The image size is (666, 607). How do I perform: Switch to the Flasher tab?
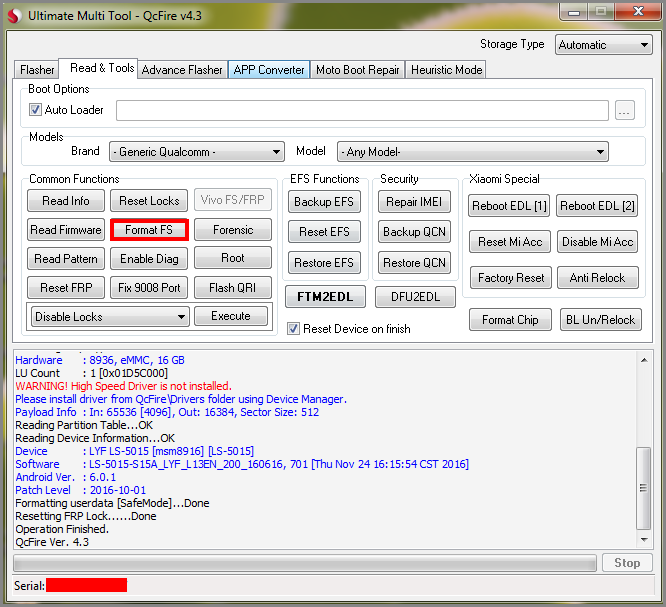pyautogui.click(x=37, y=70)
